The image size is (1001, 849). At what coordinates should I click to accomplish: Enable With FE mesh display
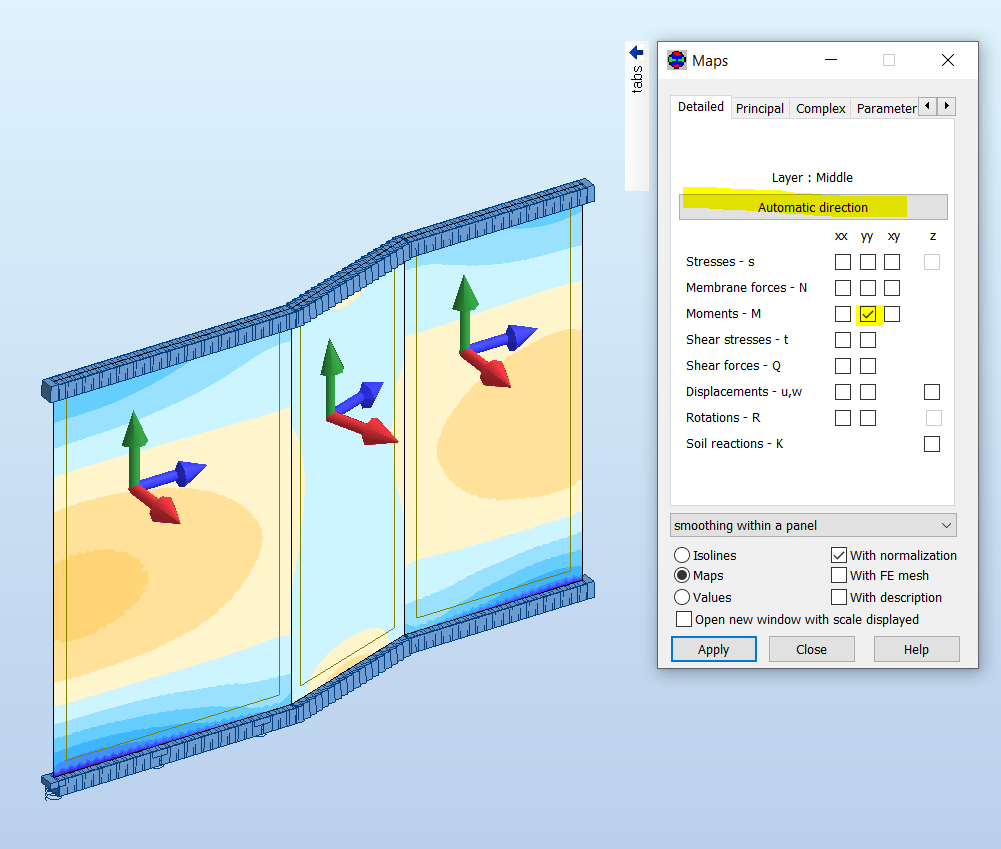coord(840,575)
